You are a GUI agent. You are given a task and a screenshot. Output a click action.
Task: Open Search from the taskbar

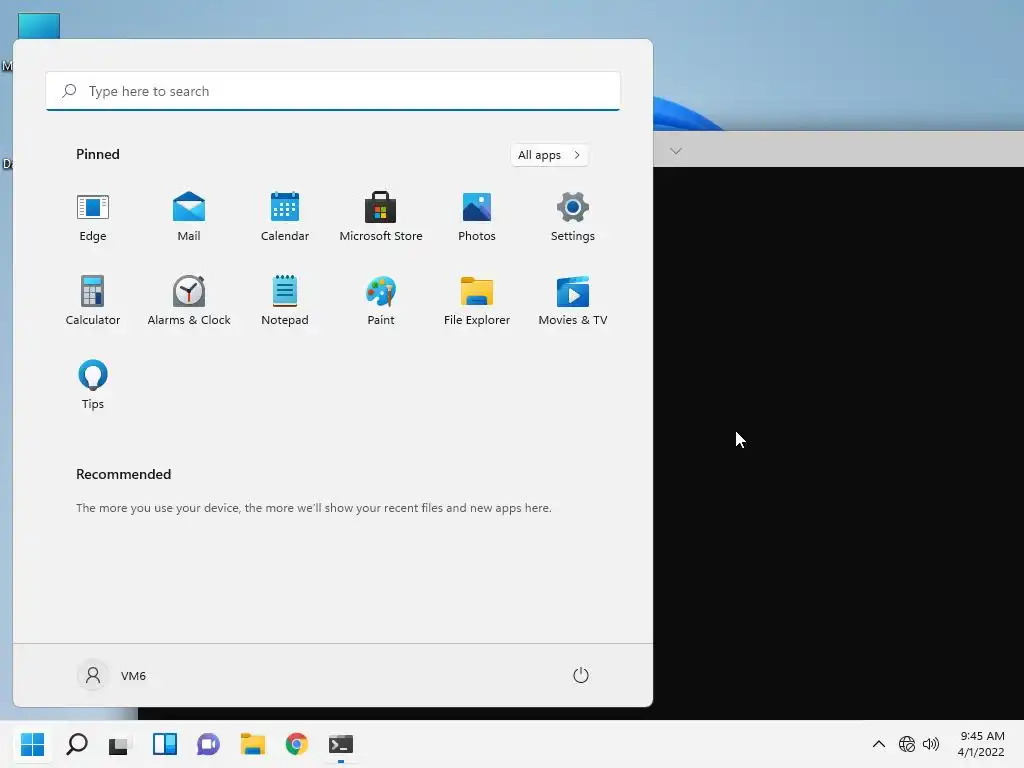click(x=77, y=744)
